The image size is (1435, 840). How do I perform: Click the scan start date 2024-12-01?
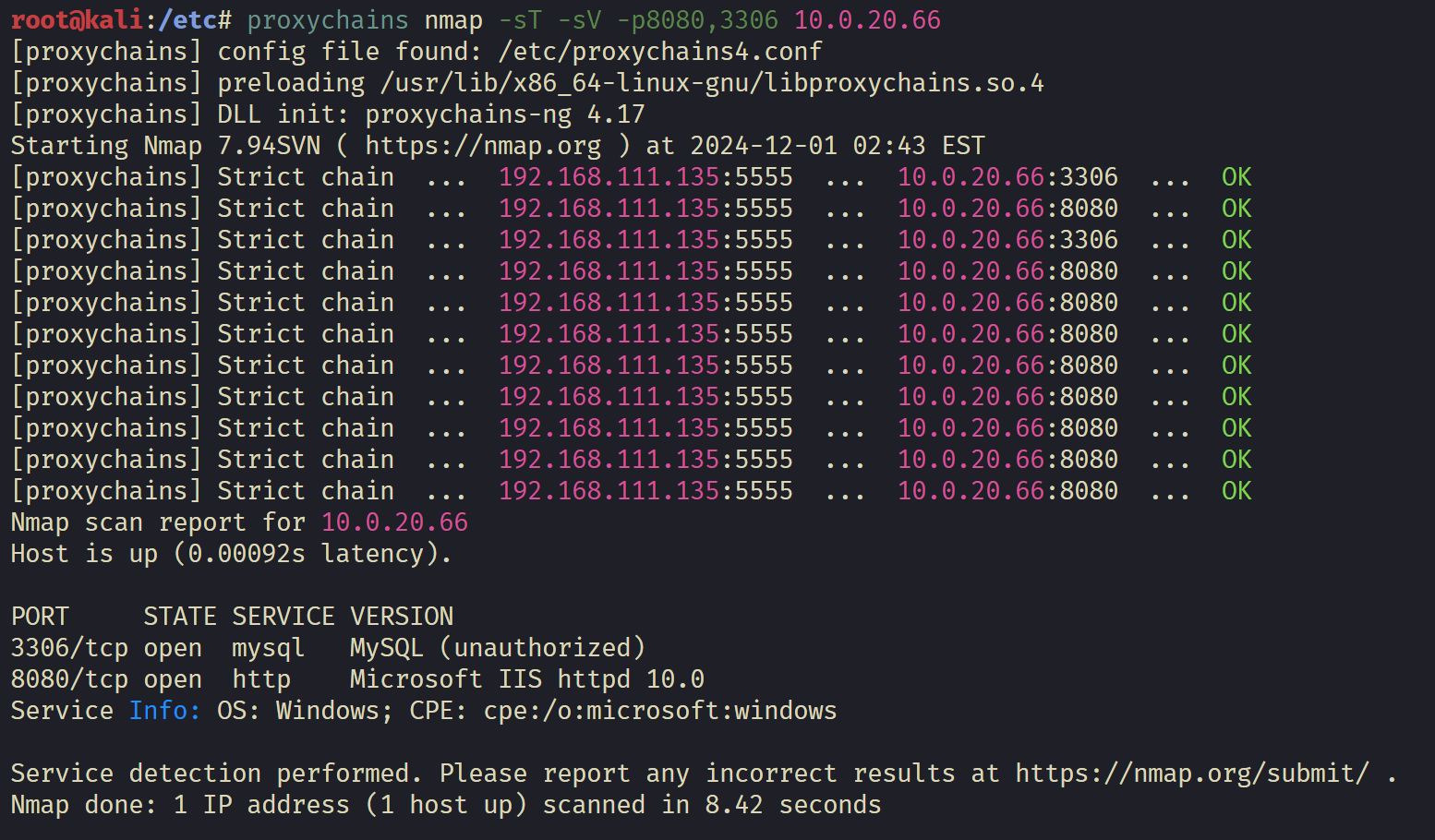tap(764, 146)
